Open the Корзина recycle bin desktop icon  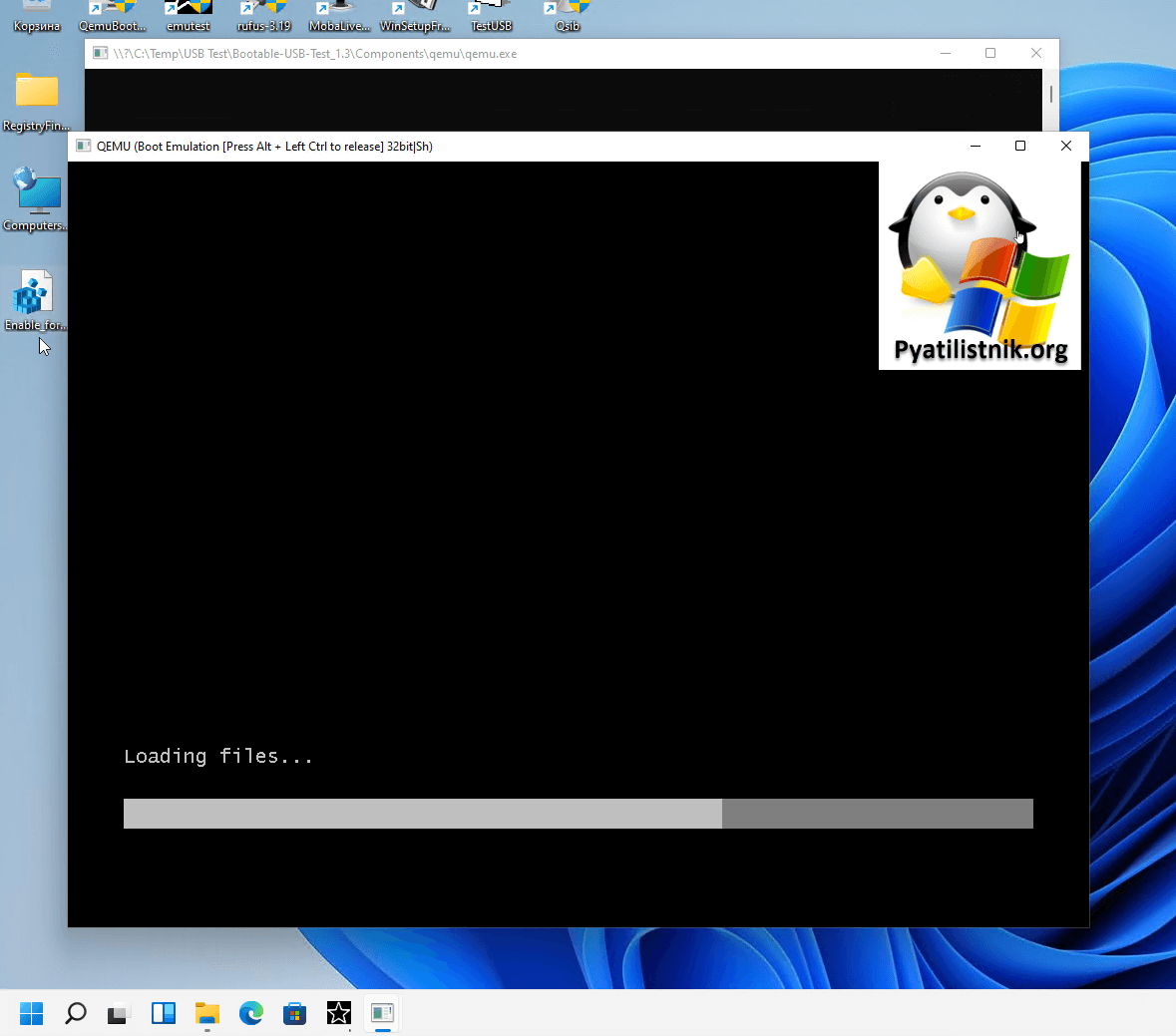click(x=37, y=17)
